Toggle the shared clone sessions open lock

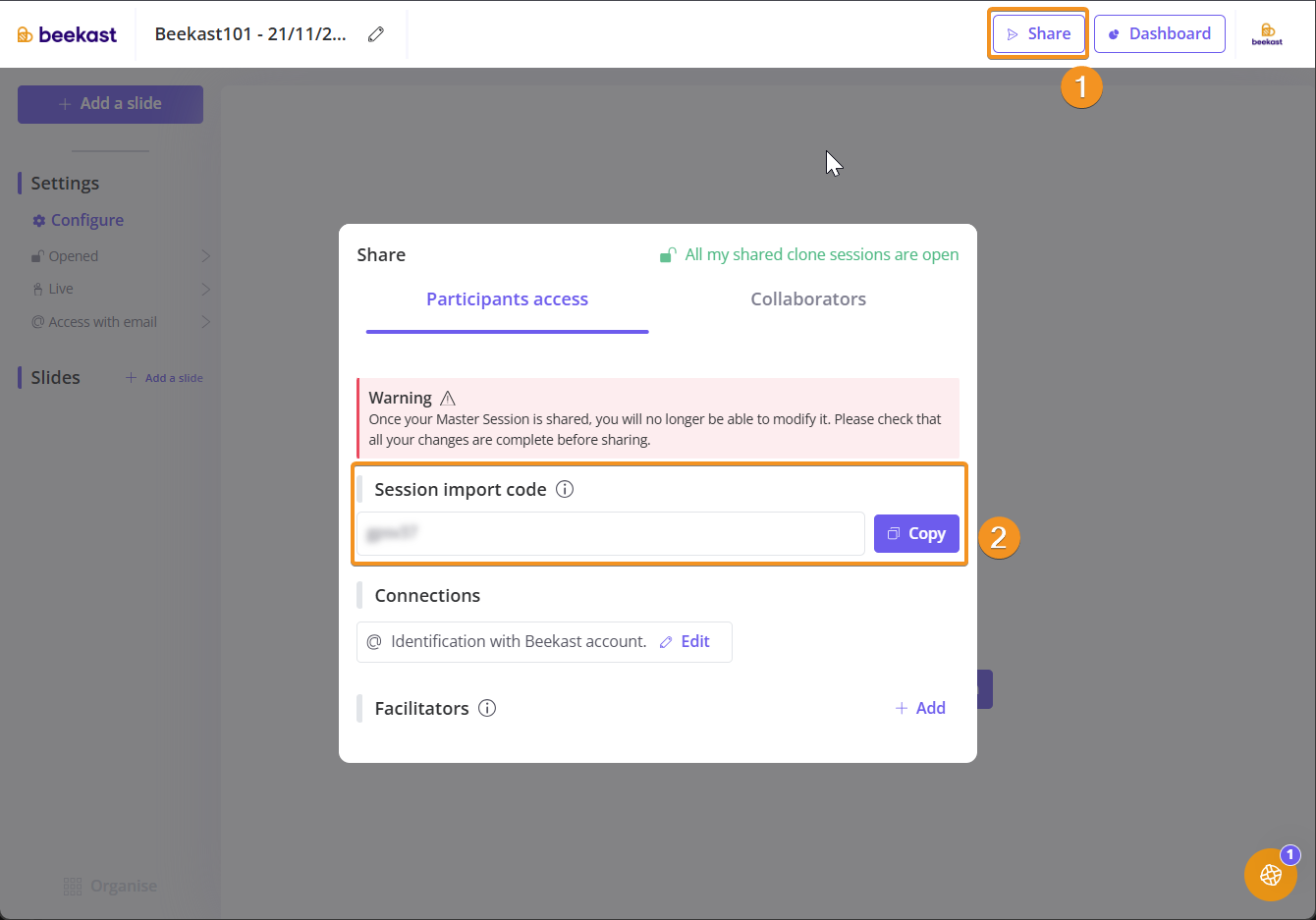pos(668,255)
